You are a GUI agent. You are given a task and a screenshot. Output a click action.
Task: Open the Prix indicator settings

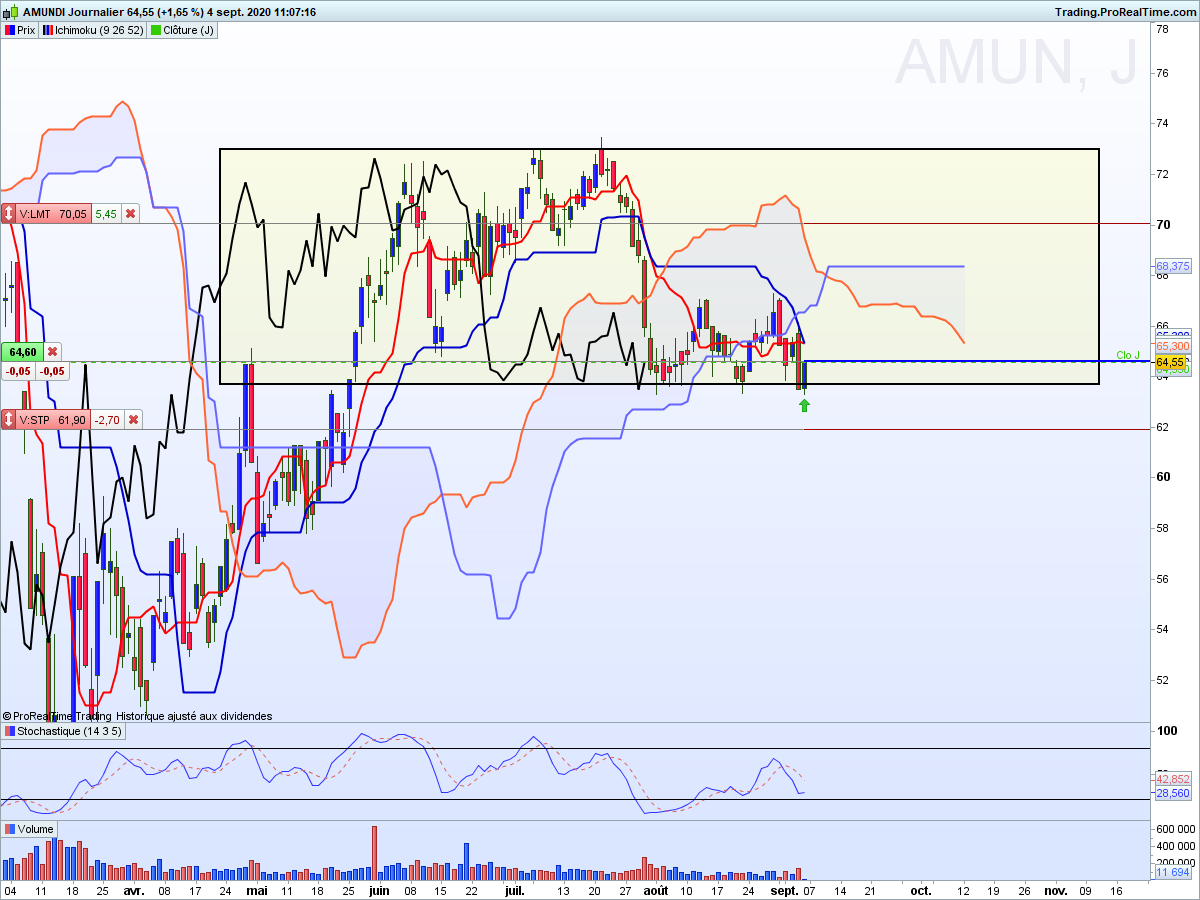(20, 30)
